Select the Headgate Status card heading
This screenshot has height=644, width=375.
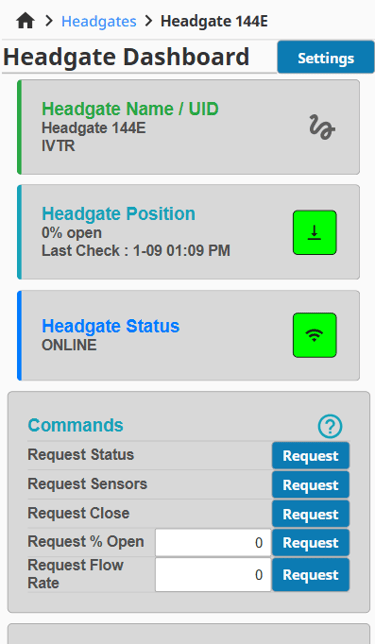110,326
